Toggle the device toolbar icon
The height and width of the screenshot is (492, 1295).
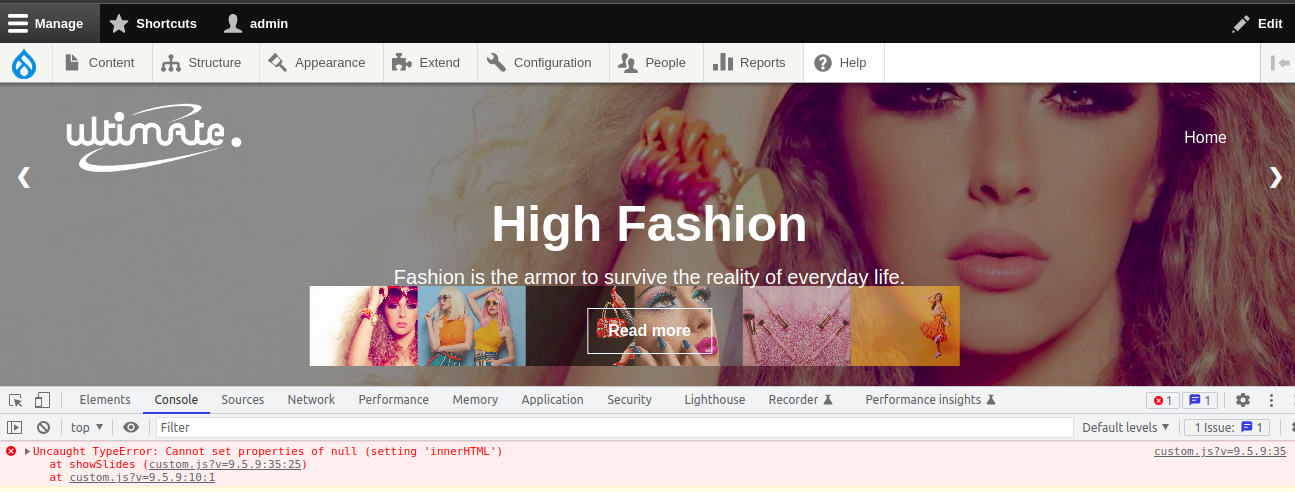pyautogui.click(x=42, y=400)
